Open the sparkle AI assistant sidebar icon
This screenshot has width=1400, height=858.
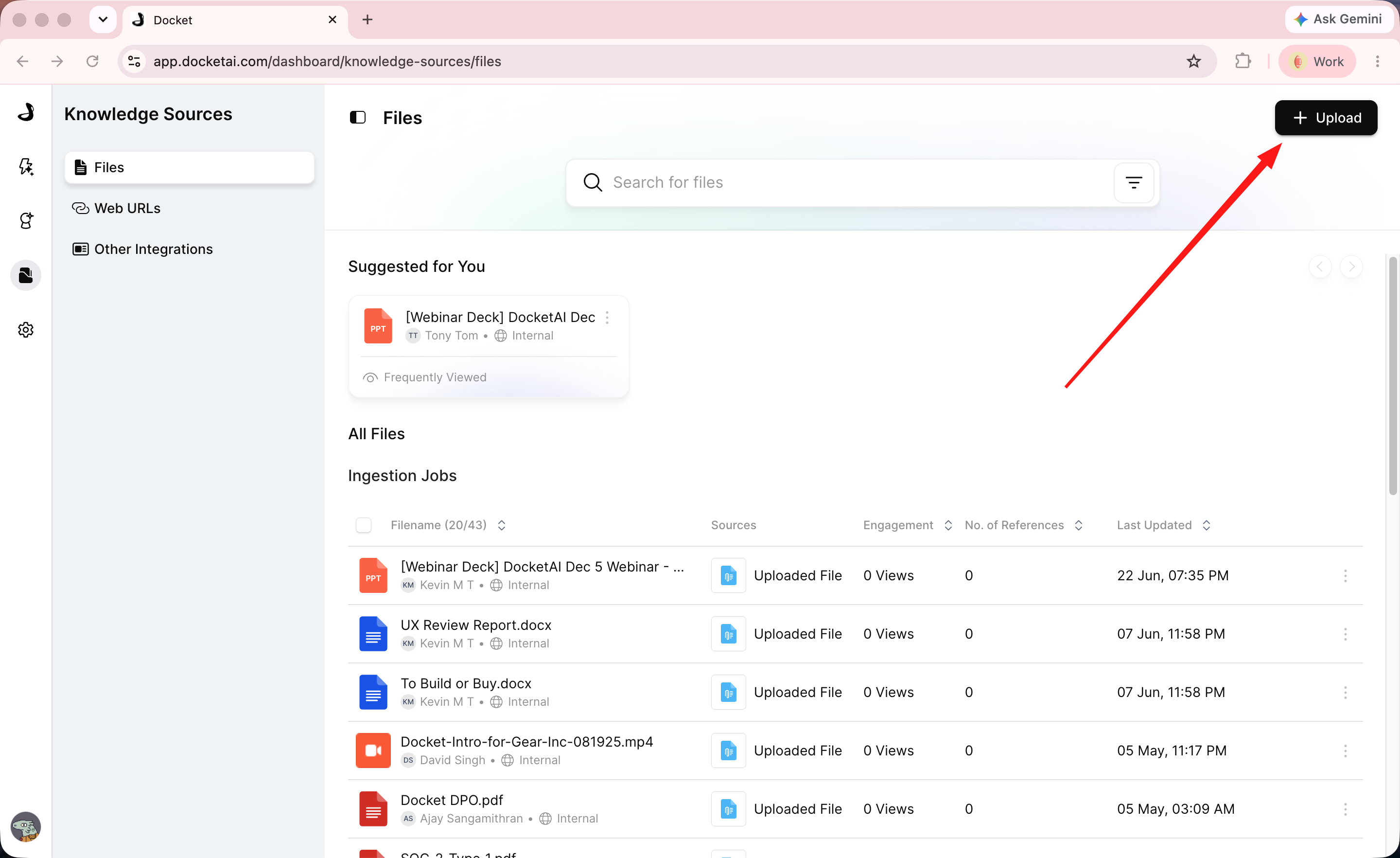pos(26,167)
